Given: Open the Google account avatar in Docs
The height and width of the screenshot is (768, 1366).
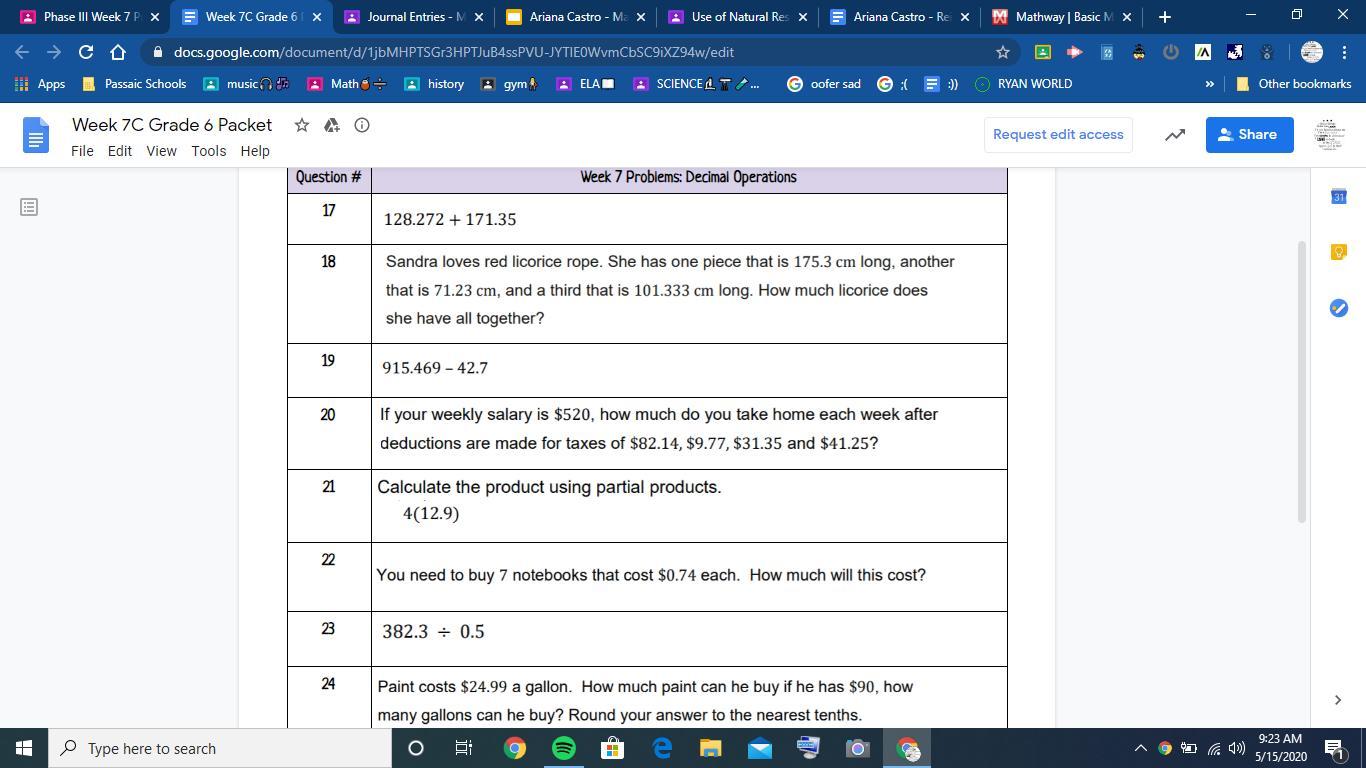Looking at the screenshot, I should coord(1328,135).
